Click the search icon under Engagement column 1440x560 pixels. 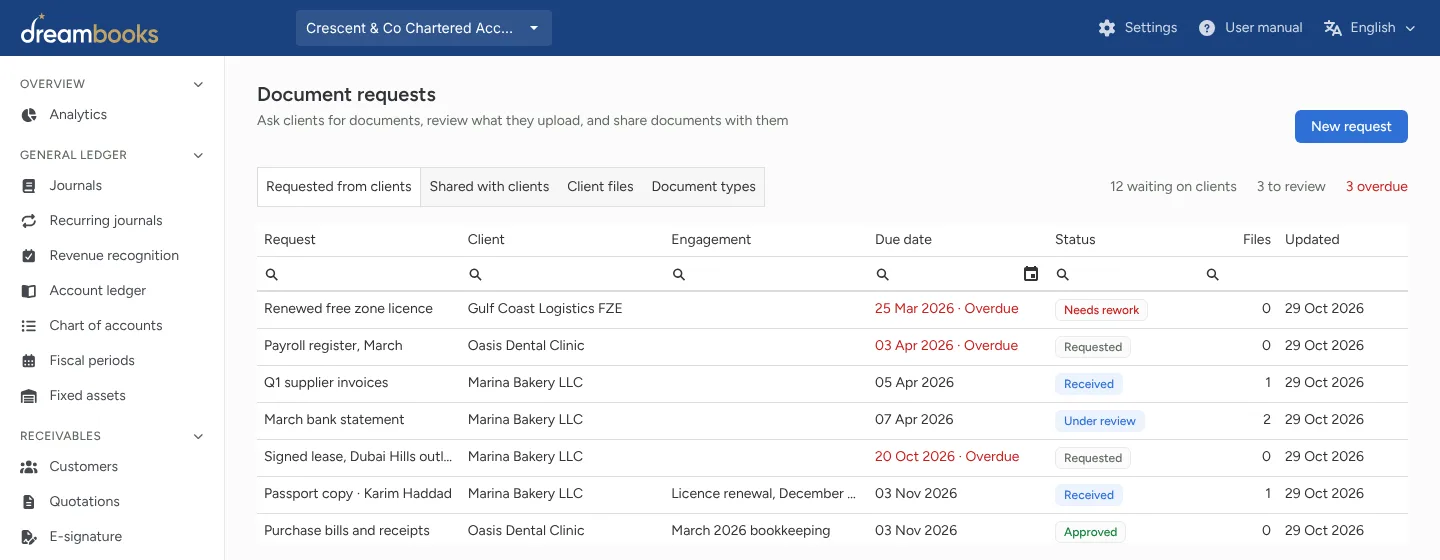[x=679, y=274]
